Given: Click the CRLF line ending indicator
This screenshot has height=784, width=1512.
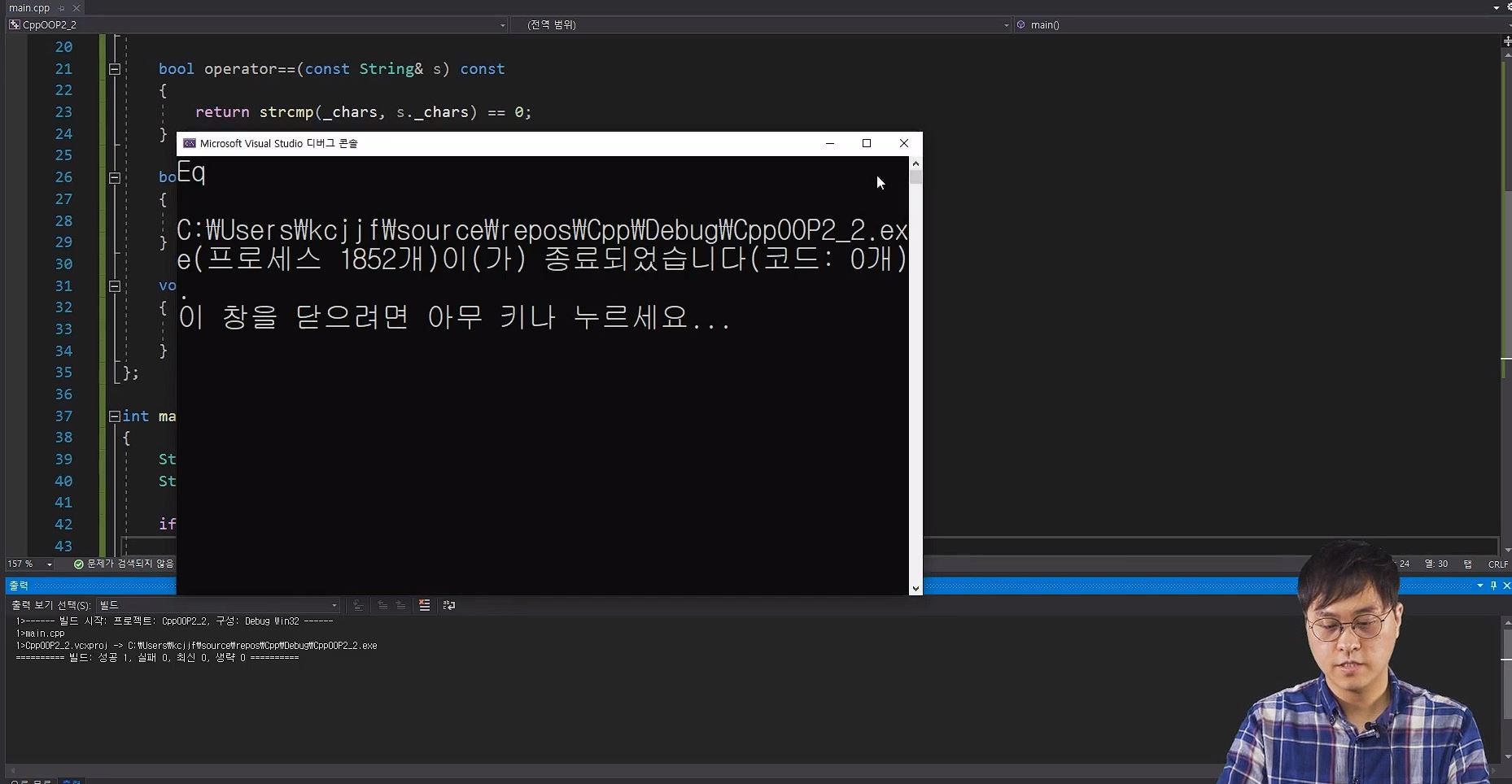Looking at the screenshot, I should tap(1498, 564).
